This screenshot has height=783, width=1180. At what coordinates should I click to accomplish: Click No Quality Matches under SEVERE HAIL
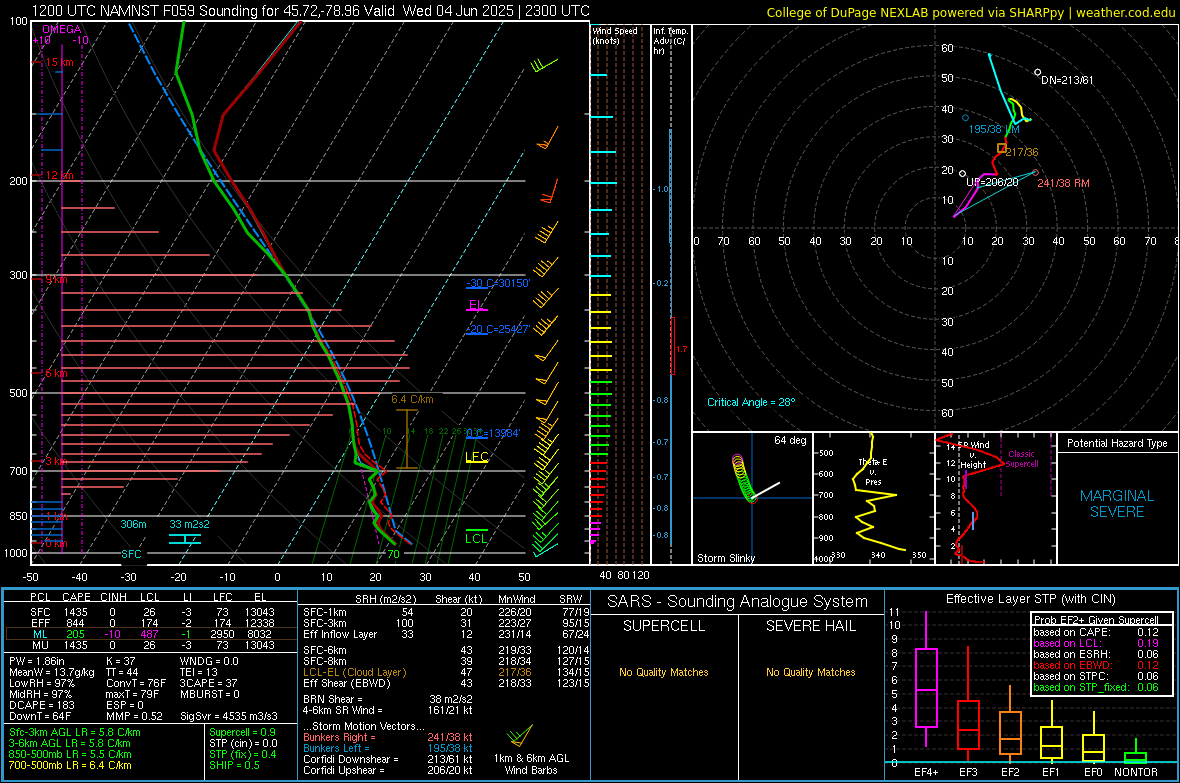pyautogui.click(x=810, y=672)
